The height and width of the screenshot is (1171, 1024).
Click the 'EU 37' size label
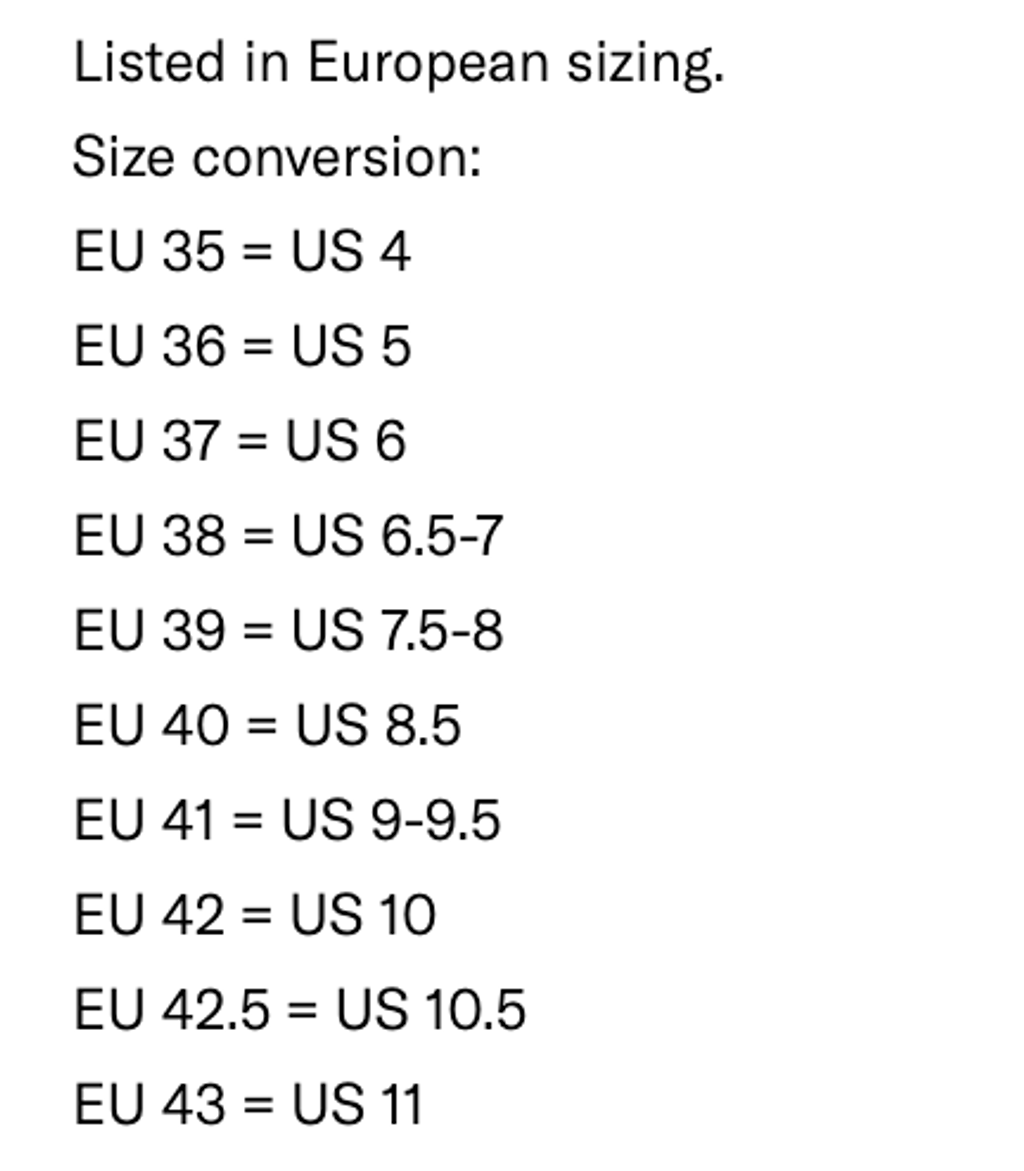click(146, 441)
